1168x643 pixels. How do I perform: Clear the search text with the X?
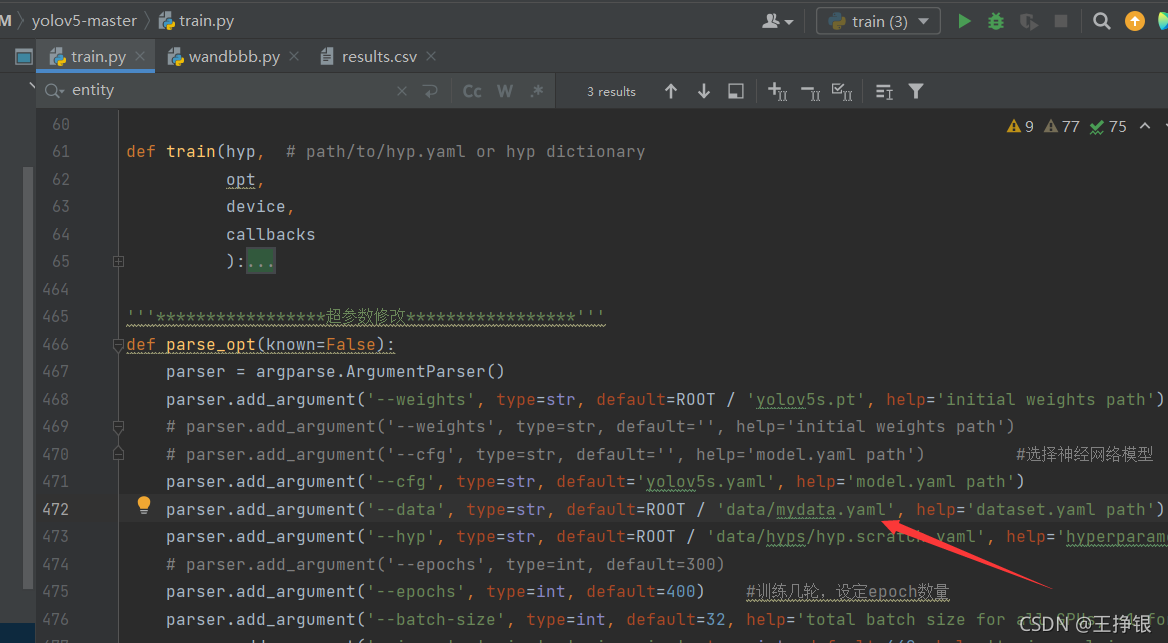[402, 91]
